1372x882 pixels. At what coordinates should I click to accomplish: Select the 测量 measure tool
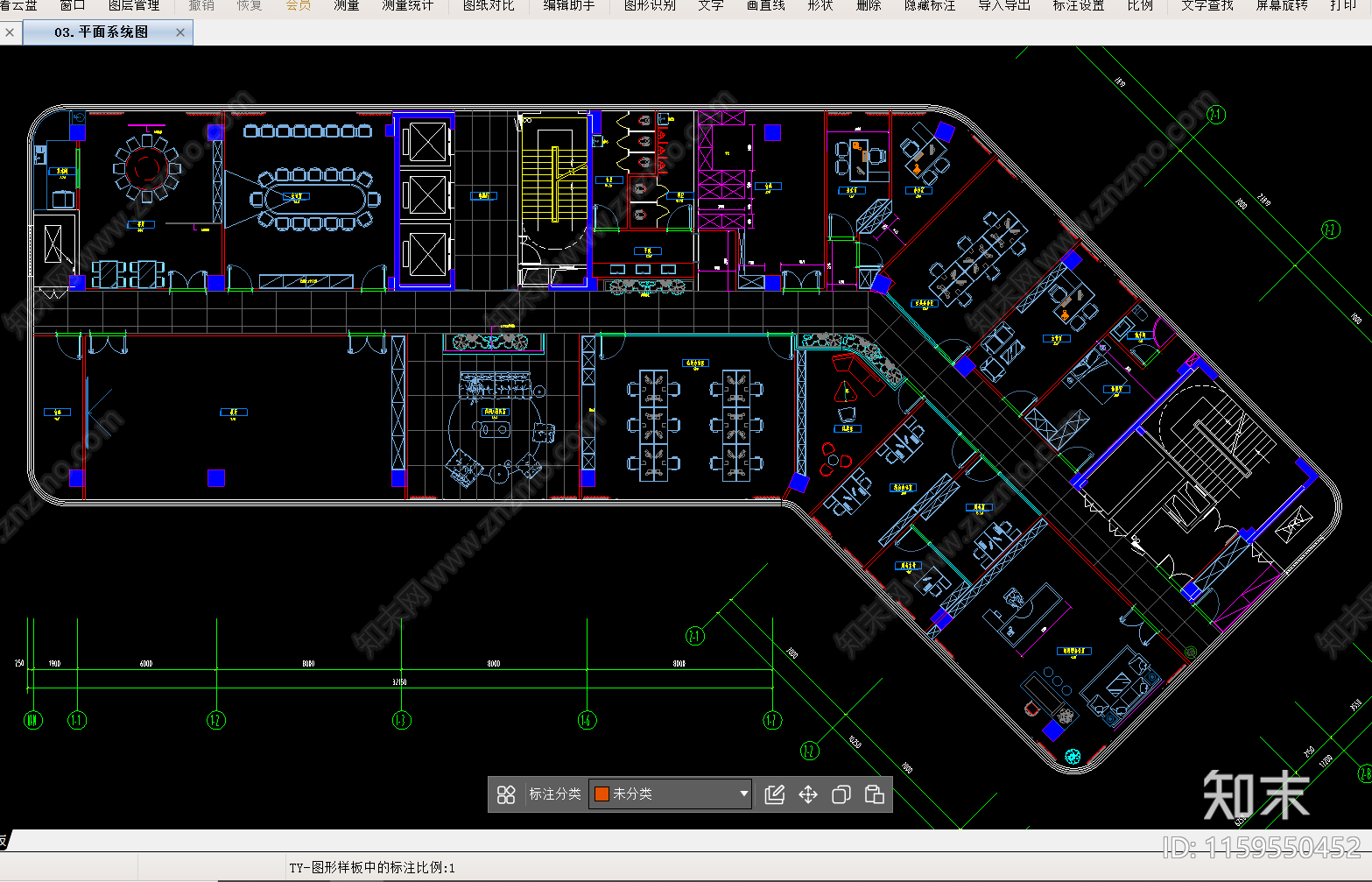point(347,5)
